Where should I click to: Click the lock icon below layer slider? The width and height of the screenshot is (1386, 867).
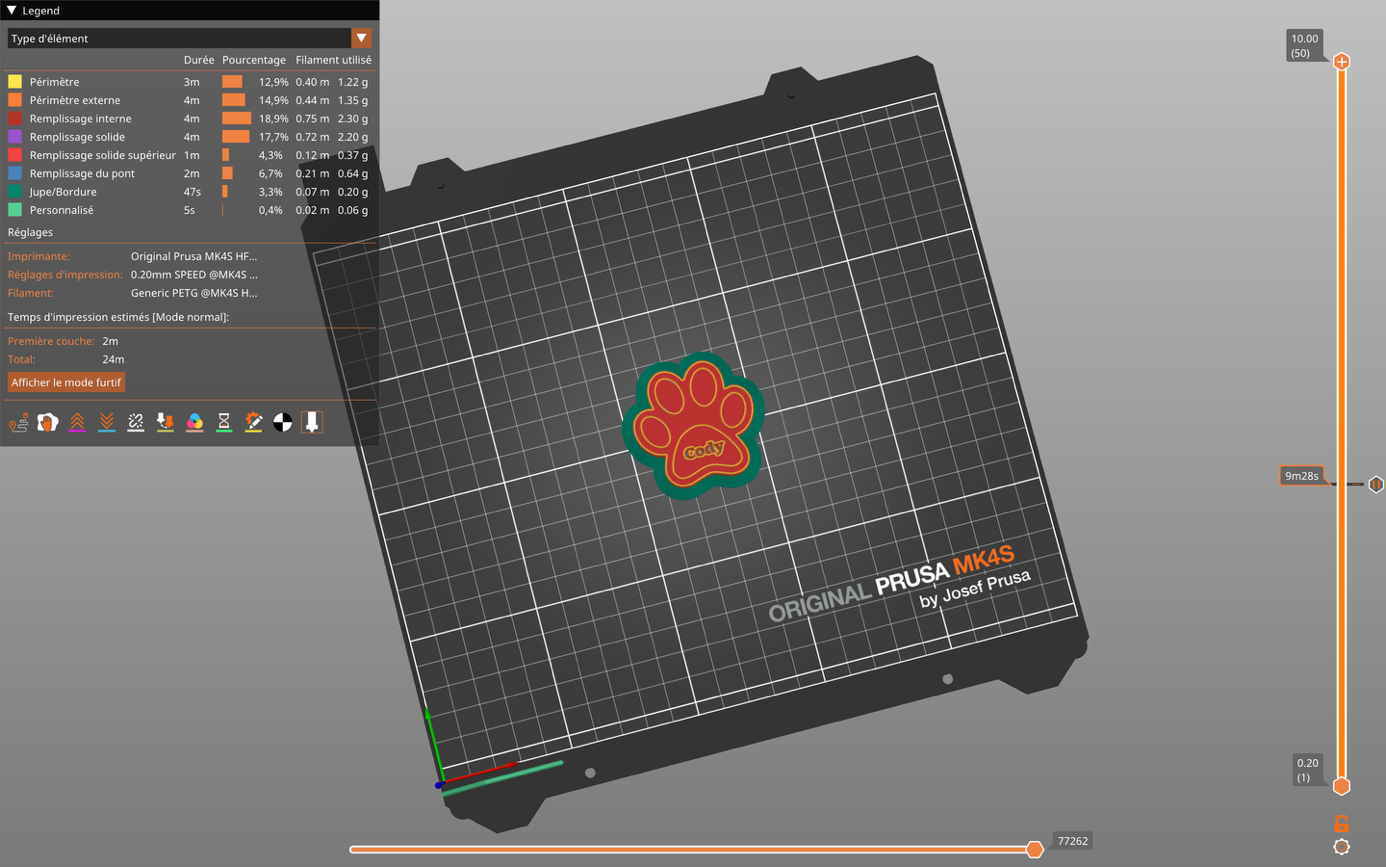pyautogui.click(x=1341, y=824)
